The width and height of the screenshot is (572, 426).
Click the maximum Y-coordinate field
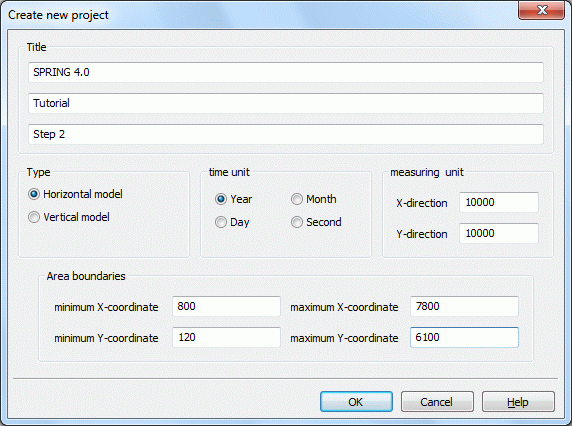(464, 337)
